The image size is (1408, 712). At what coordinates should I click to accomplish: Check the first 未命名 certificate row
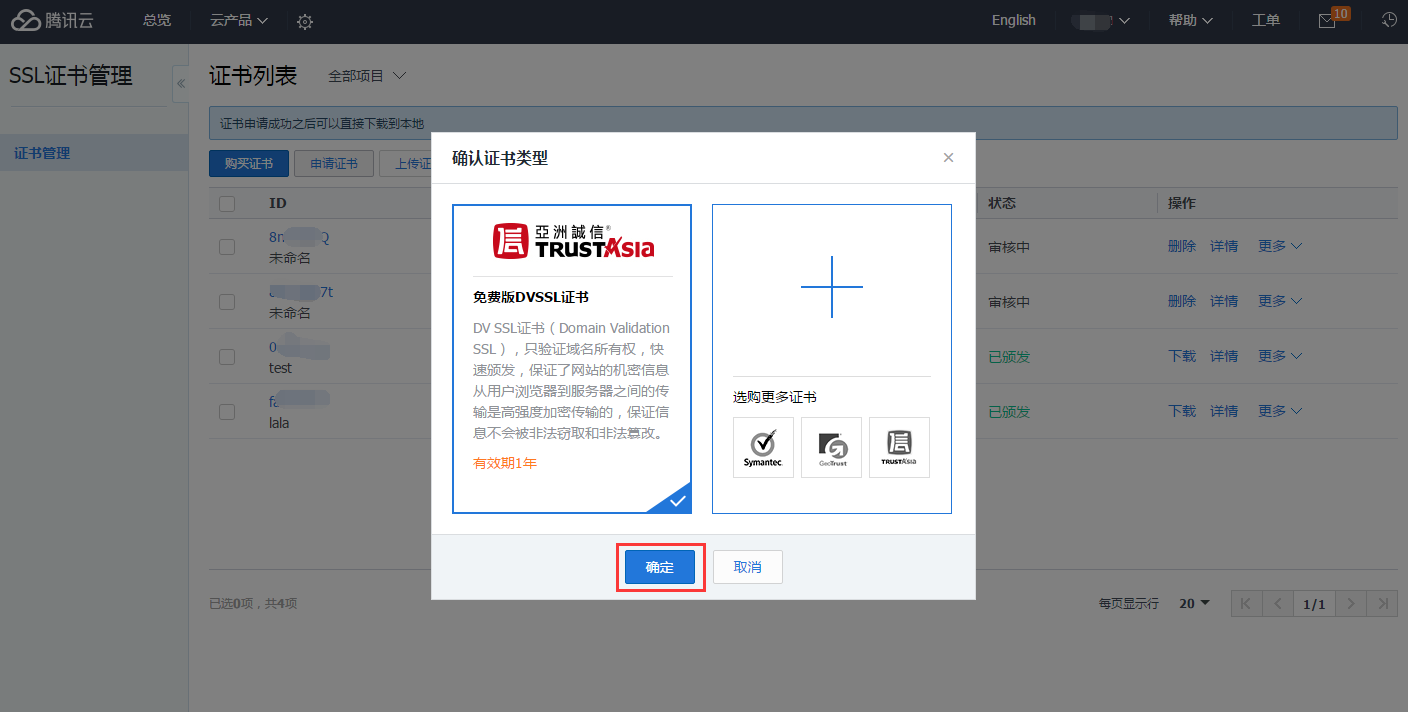coord(227,247)
